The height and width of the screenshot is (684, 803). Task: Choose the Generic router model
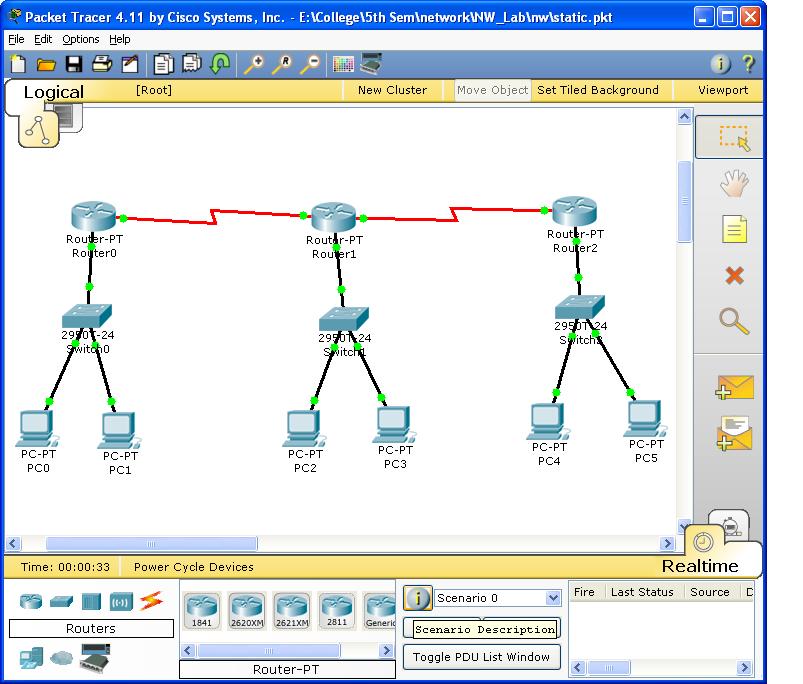click(379, 610)
